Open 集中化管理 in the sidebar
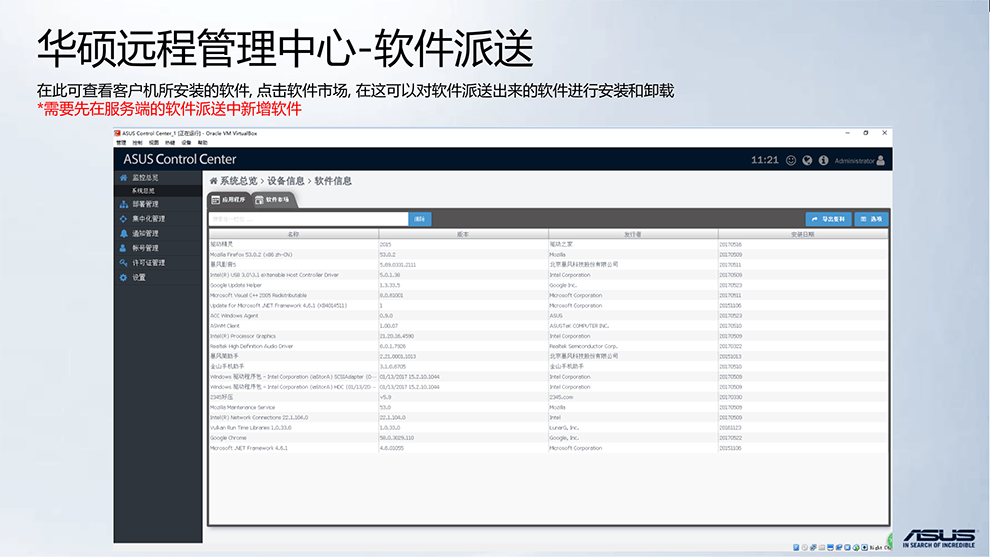Viewport: 990px width, 557px height. pyautogui.click(x=148, y=219)
